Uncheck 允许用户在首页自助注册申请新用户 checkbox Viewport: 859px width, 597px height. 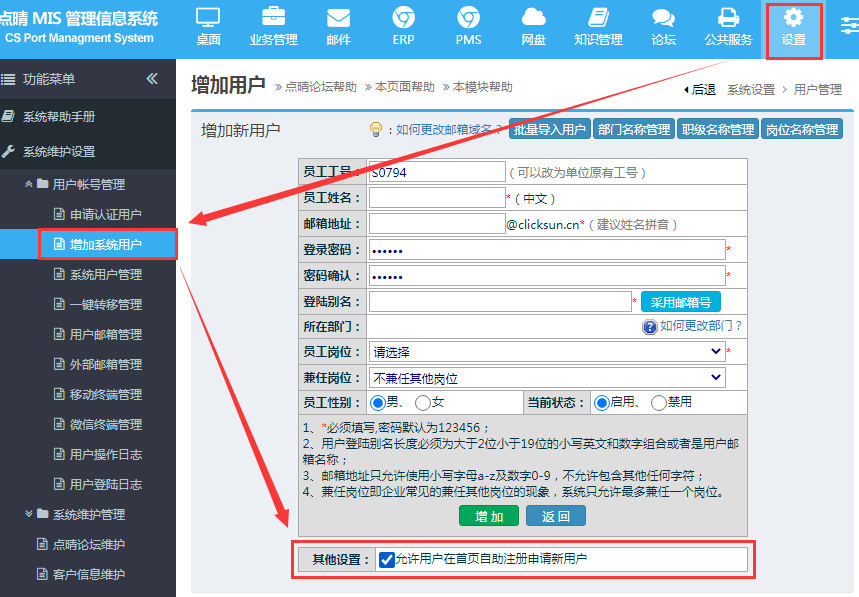click(x=386, y=560)
